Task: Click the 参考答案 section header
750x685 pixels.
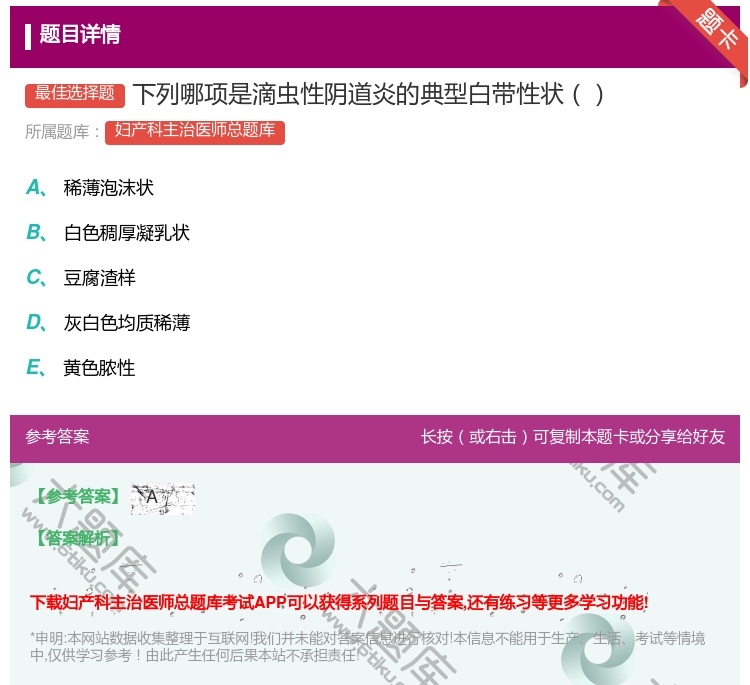Action: (x=57, y=437)
